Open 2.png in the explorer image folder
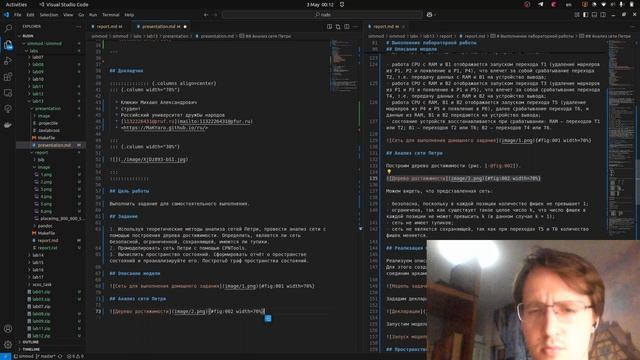 (46, 182)
